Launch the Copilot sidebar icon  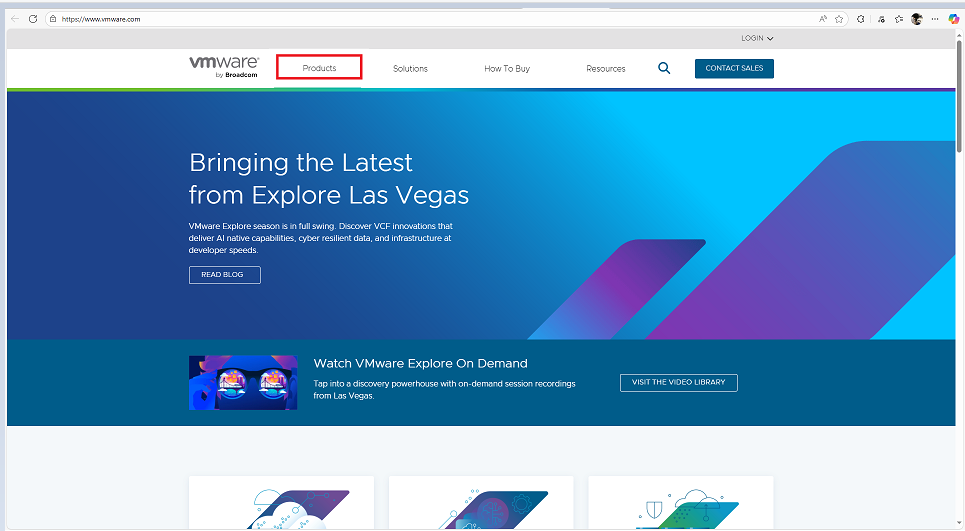953,19
